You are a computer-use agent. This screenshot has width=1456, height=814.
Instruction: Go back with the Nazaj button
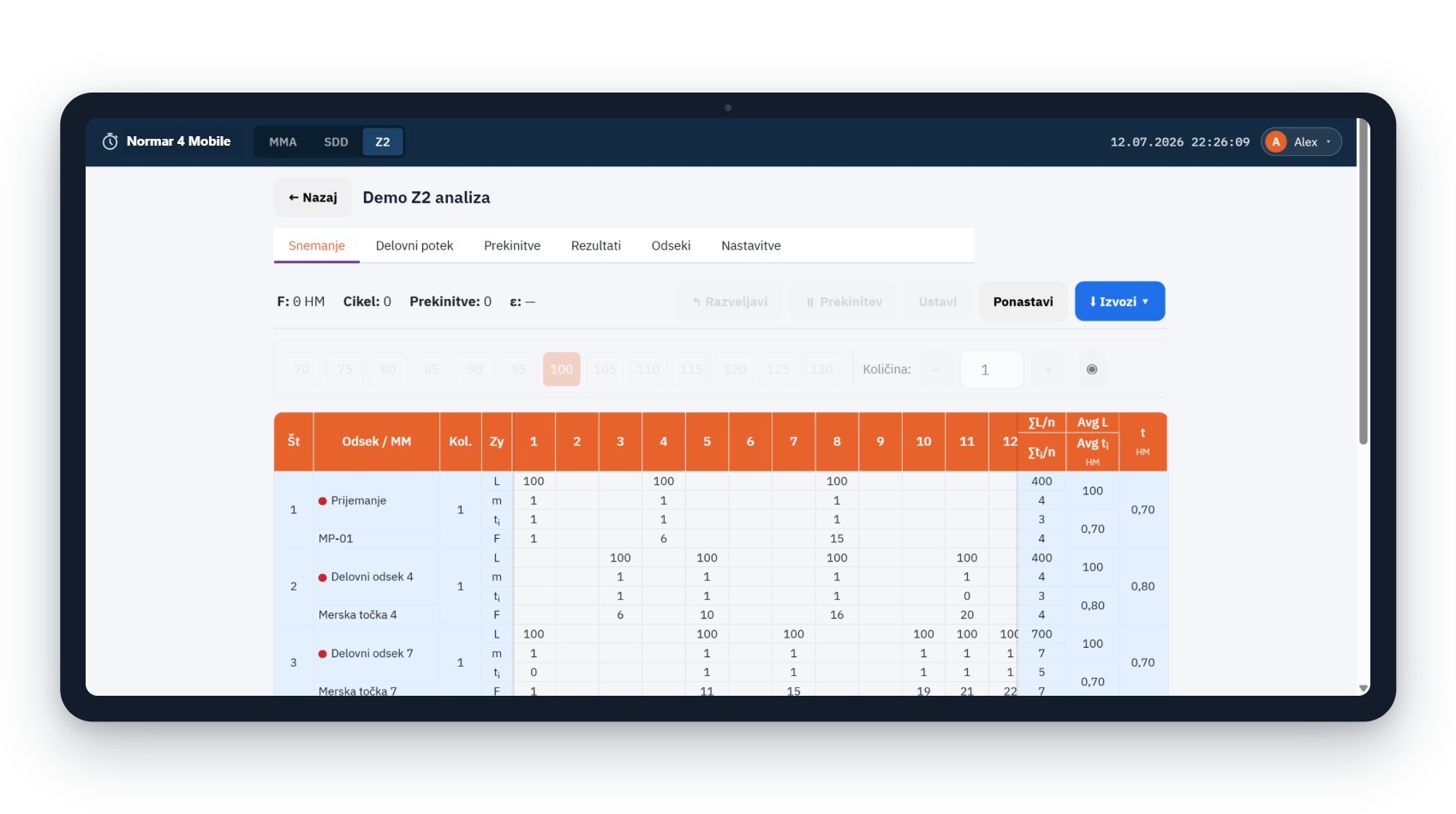[313, 197]
